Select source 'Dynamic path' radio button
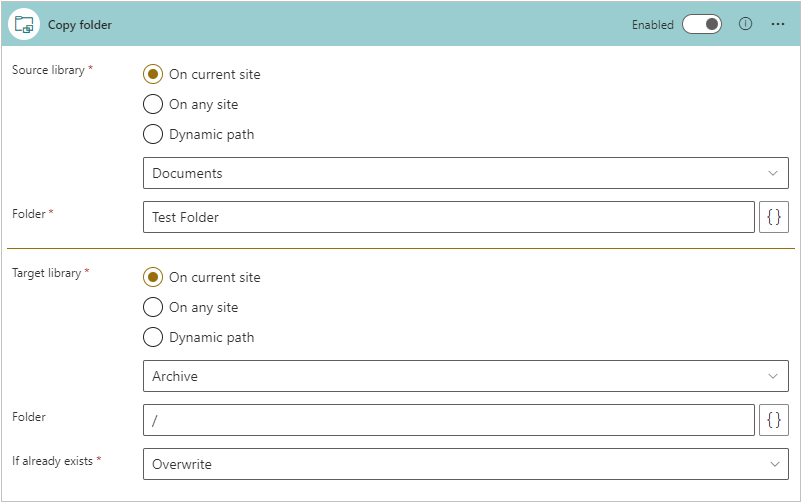The height and width of the screenshot is (503, 802). 153,134
